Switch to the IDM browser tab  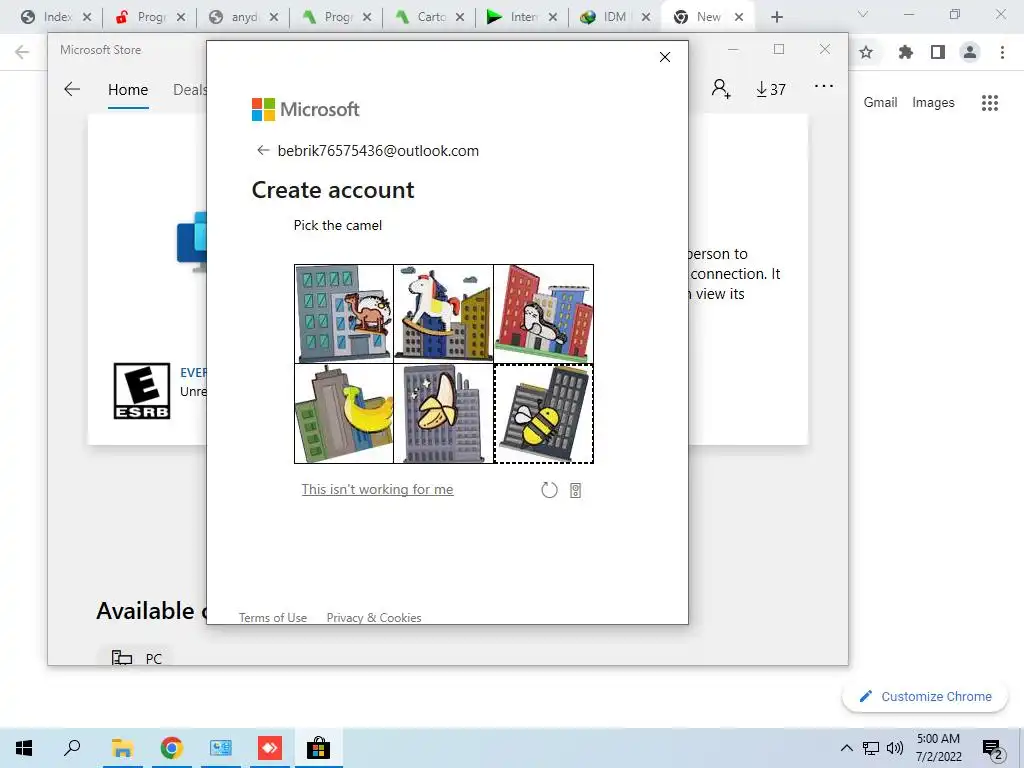coord(615,17)
